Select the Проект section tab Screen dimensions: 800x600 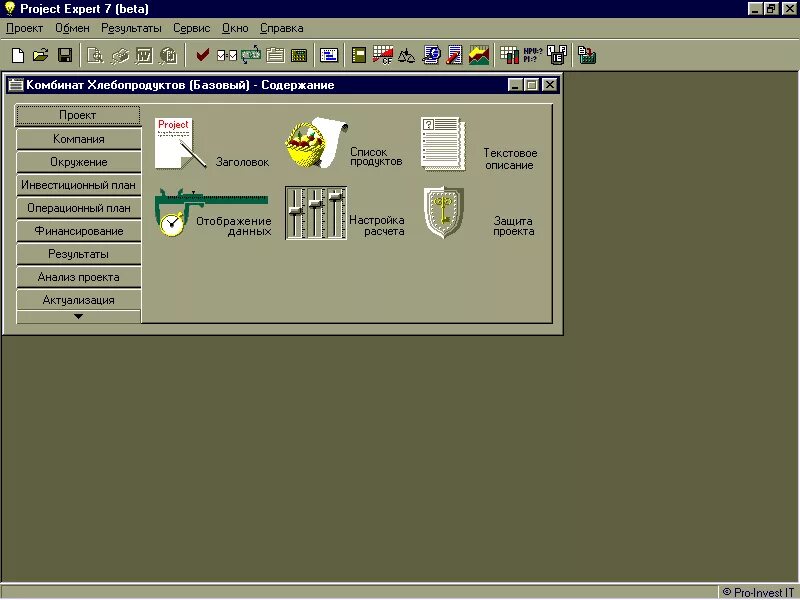coord(78,115)
